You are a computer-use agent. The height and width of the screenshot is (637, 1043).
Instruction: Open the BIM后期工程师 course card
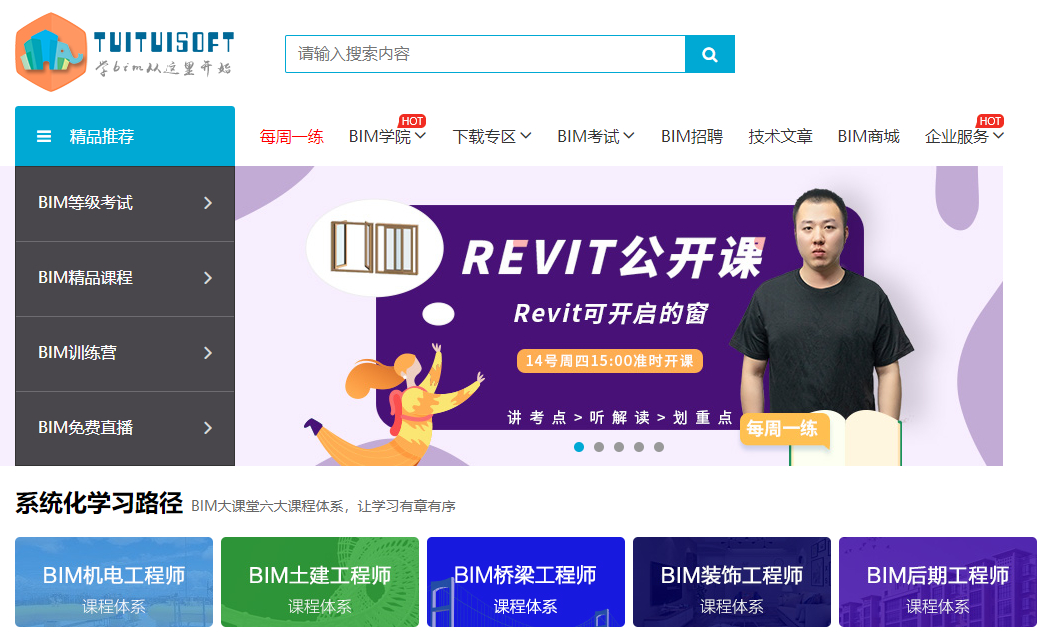click(x=938, y=582)
